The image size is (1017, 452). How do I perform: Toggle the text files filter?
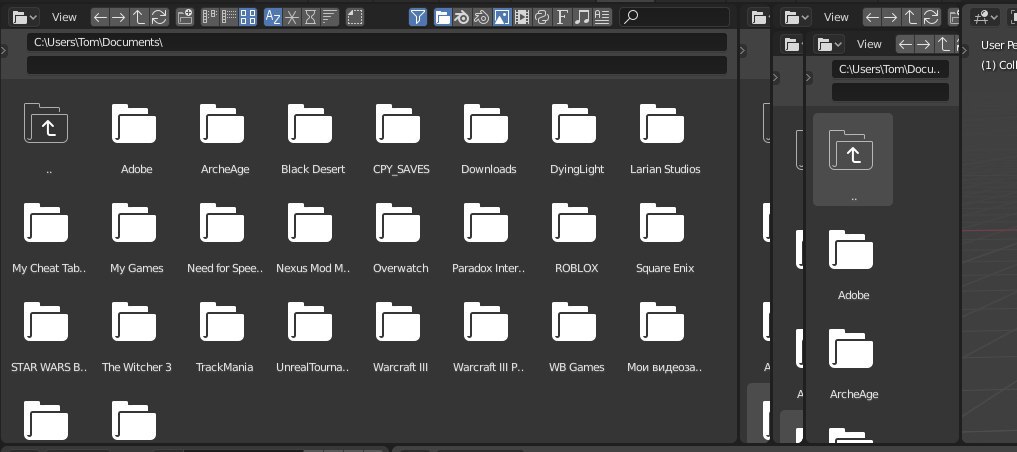point(603,18)
